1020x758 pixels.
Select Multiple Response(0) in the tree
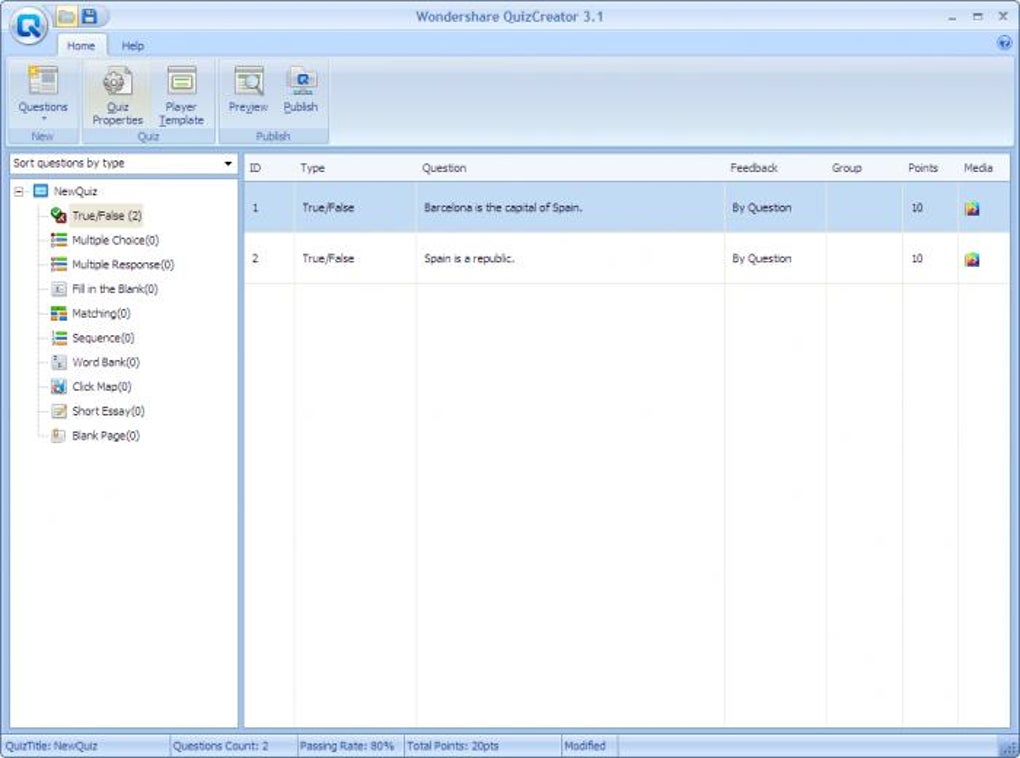(123, 264)
